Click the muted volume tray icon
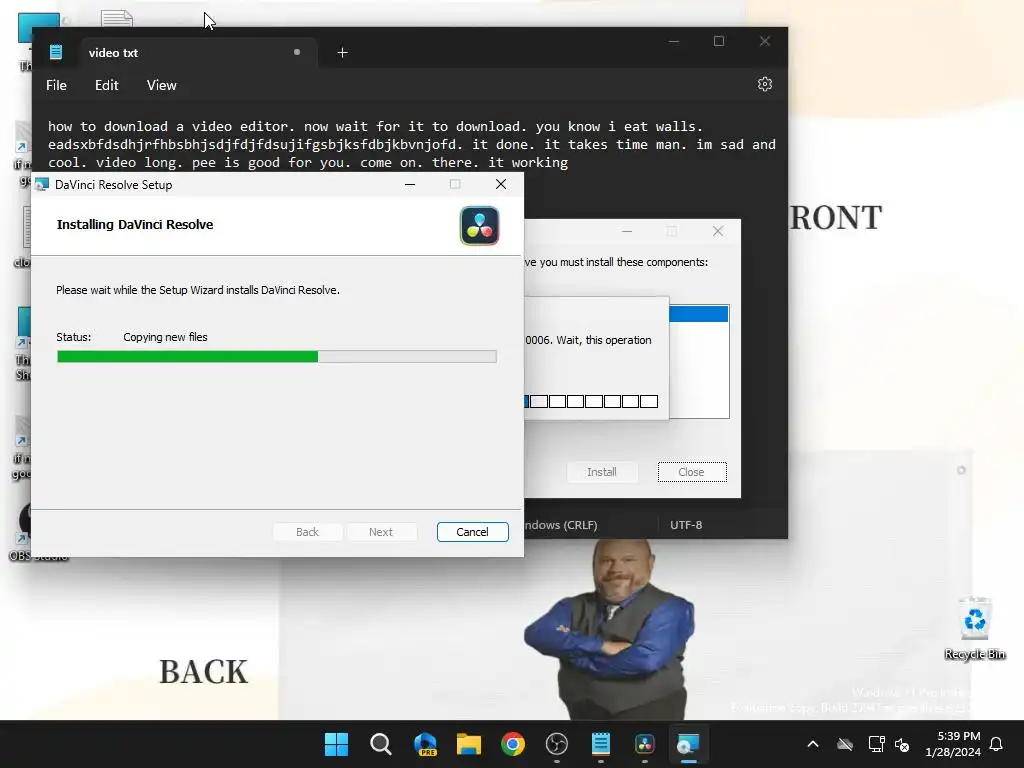Viewport: 1024px width, 768px height. tap(903, 744)
